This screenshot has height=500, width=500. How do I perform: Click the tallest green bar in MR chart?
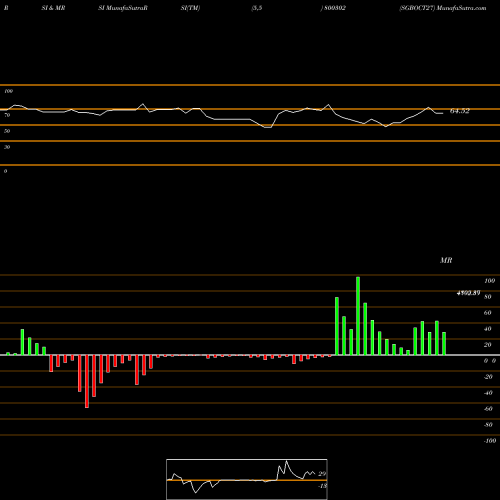point(358,316)
